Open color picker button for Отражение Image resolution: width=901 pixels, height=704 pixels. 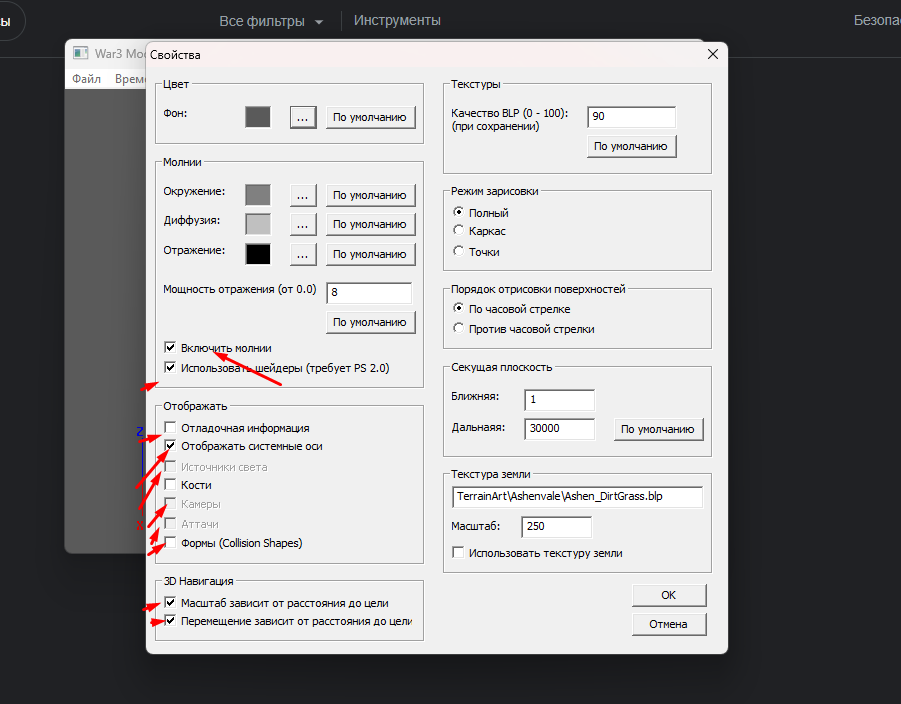303,255
